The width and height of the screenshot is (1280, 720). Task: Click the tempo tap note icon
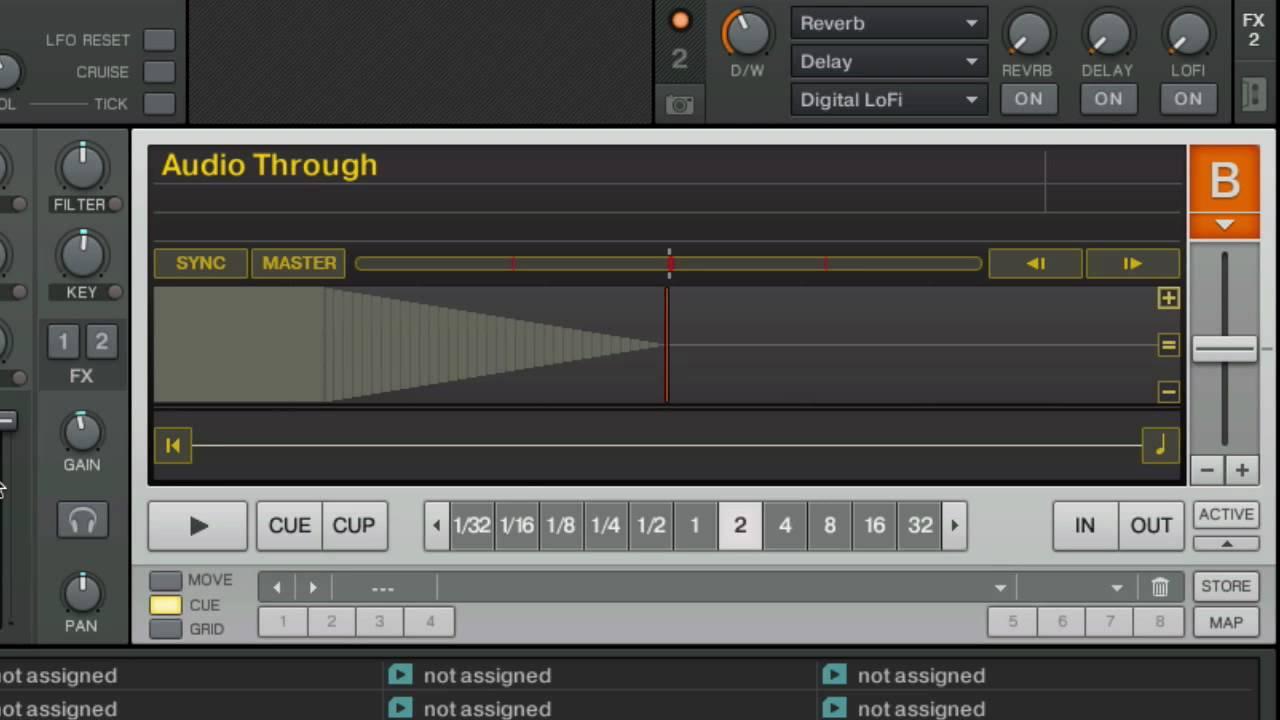coord(1160,446)
